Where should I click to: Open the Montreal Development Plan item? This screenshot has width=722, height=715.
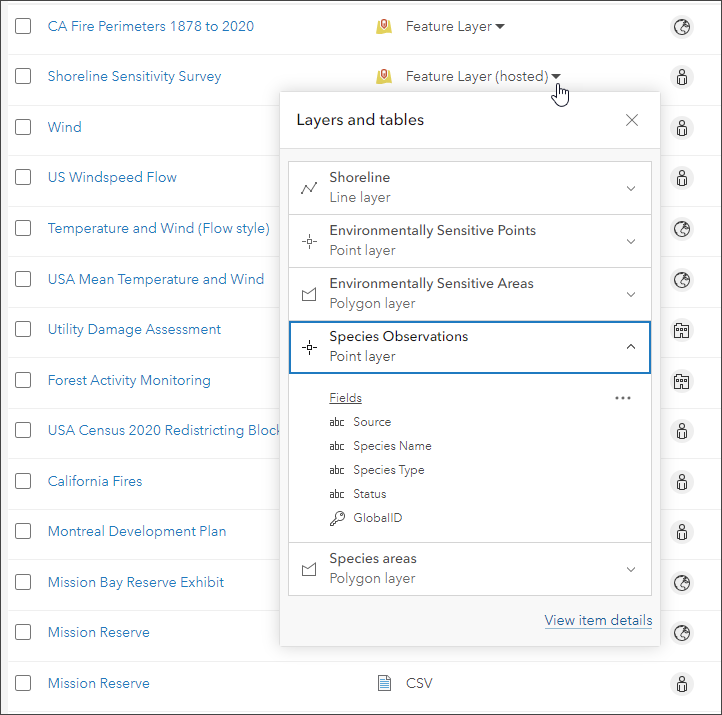[137, 531]
